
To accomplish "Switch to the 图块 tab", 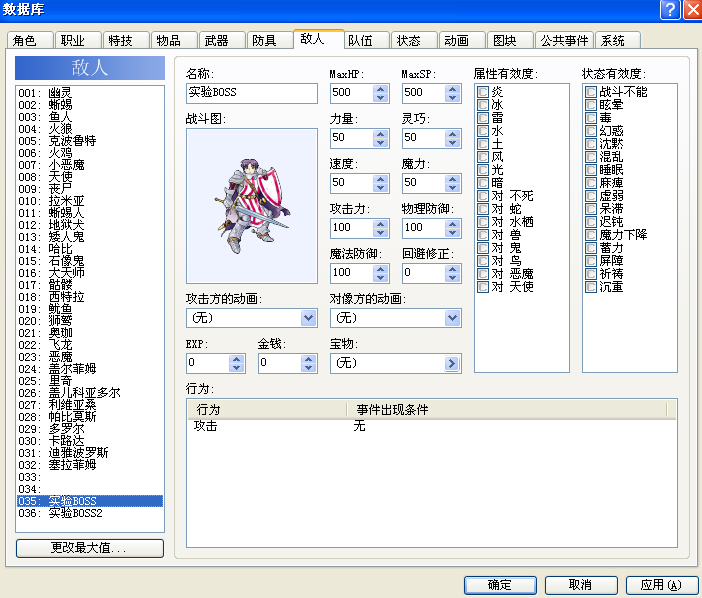I will (x=510, y=40).
